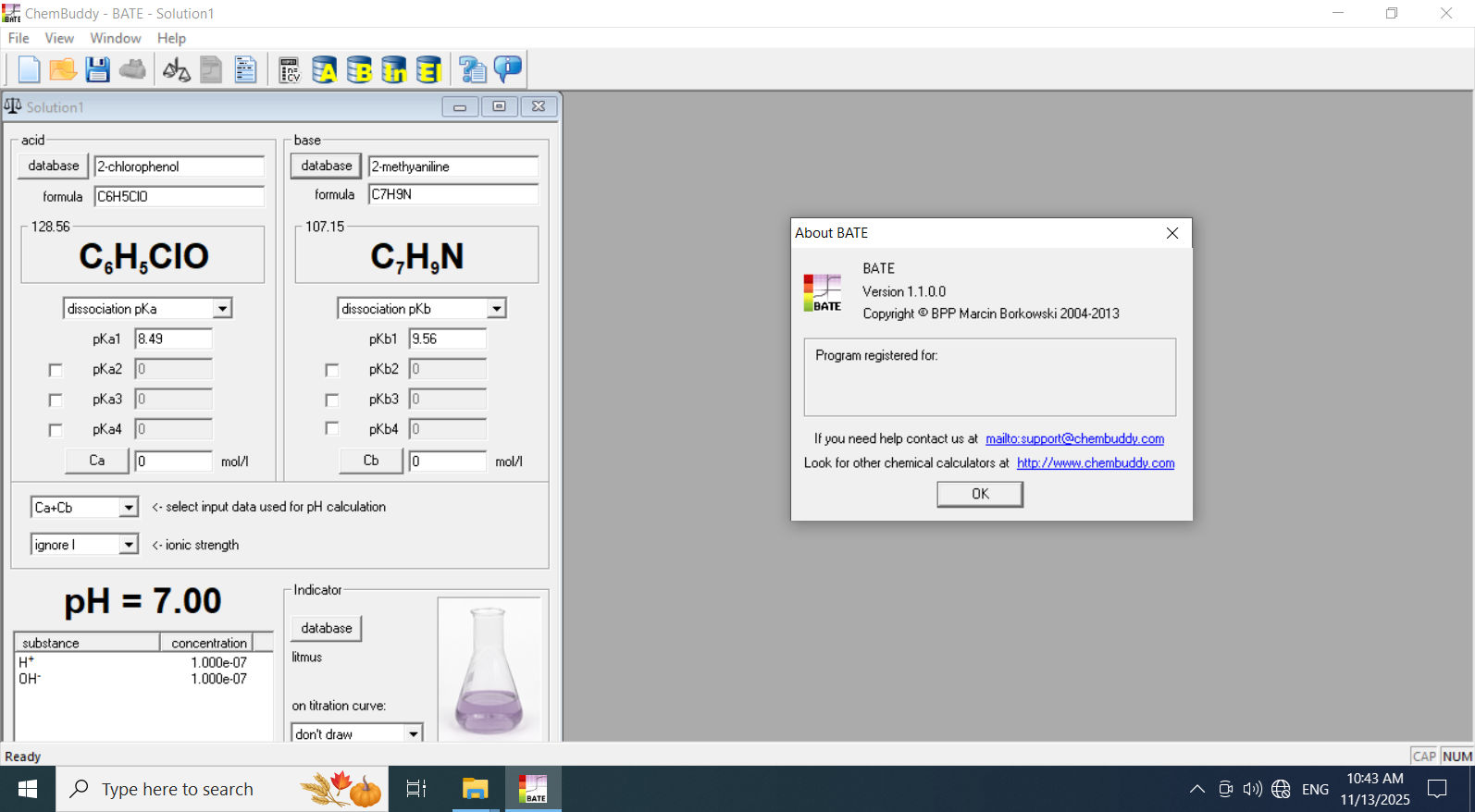
Task: Click the pKb1 value field 9.56
Action: pyautogui.click(x=448, y=338)
